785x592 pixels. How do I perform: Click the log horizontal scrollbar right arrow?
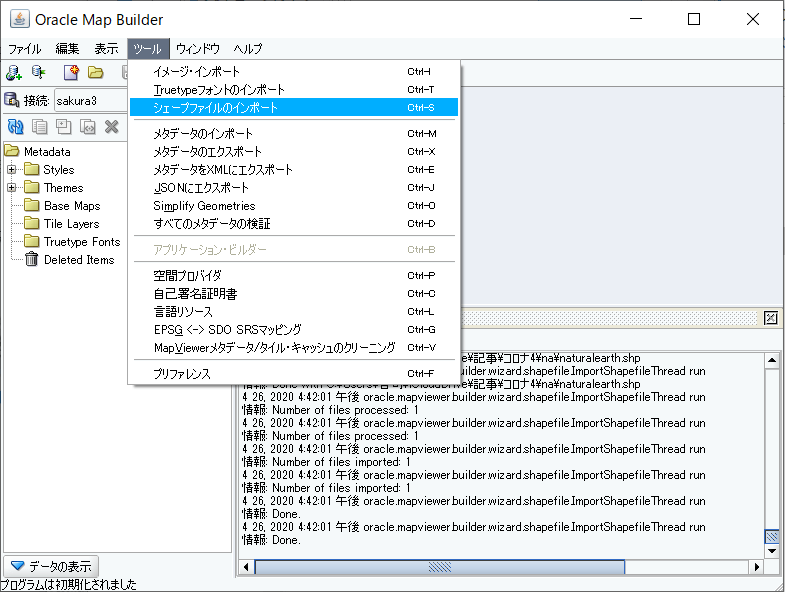tap(756, 567)
